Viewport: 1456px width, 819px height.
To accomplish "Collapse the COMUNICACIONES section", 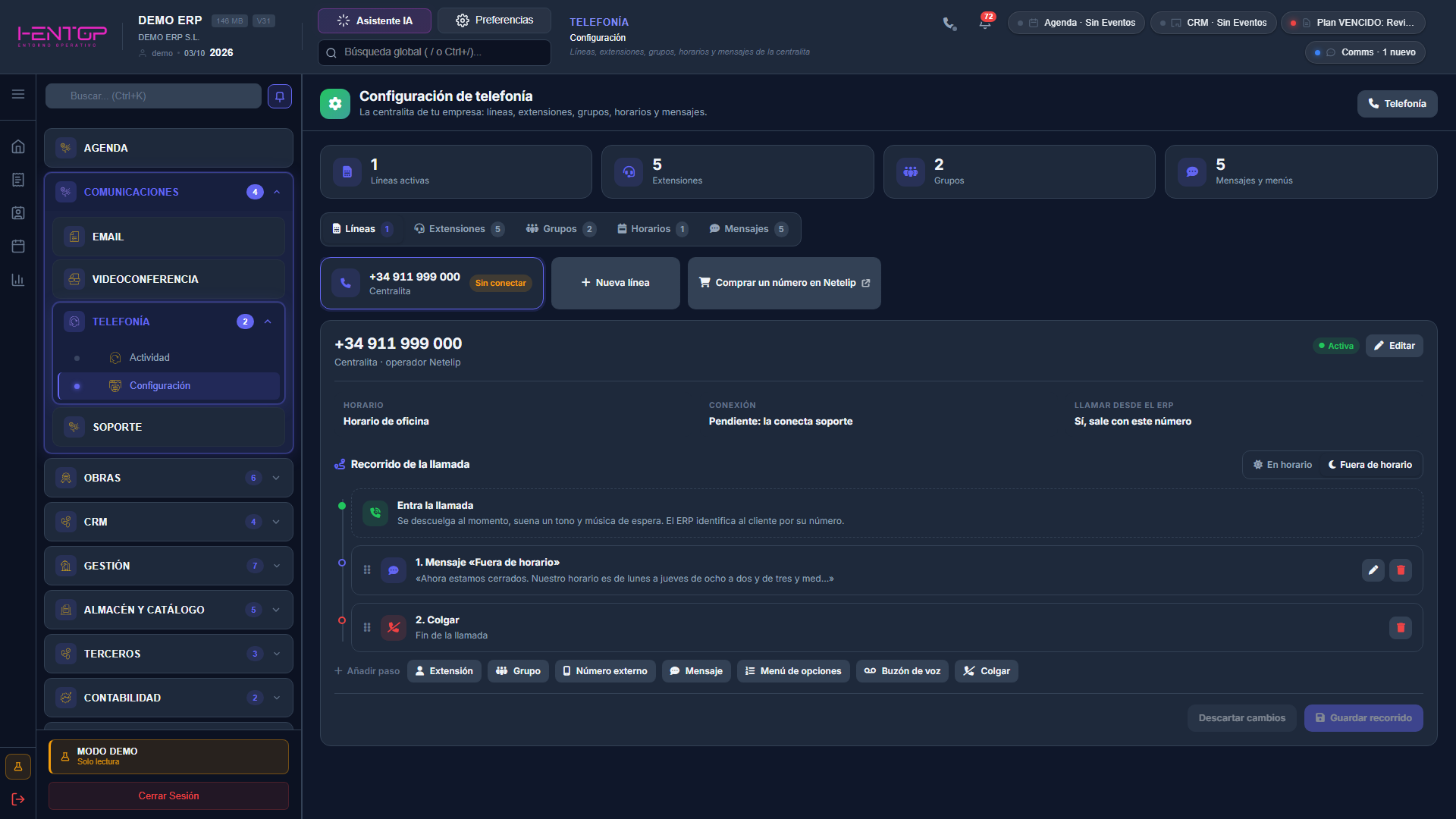I will click(x=277, y=193).
